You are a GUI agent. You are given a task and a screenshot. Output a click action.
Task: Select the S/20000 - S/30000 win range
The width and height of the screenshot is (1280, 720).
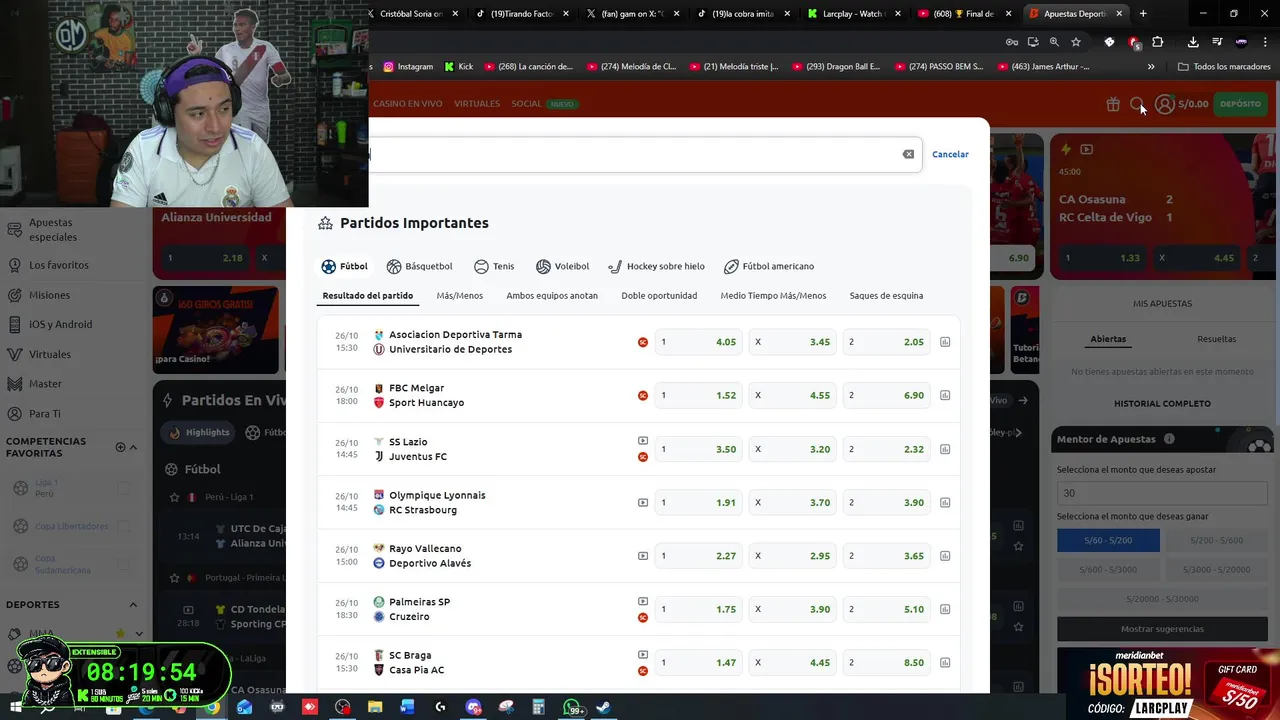tap(1162, 599)
